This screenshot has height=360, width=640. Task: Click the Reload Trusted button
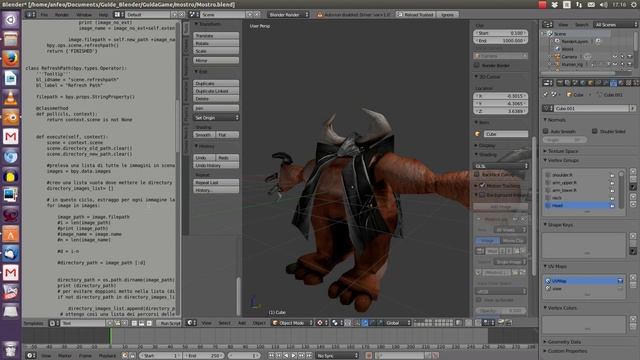point(416,14)
